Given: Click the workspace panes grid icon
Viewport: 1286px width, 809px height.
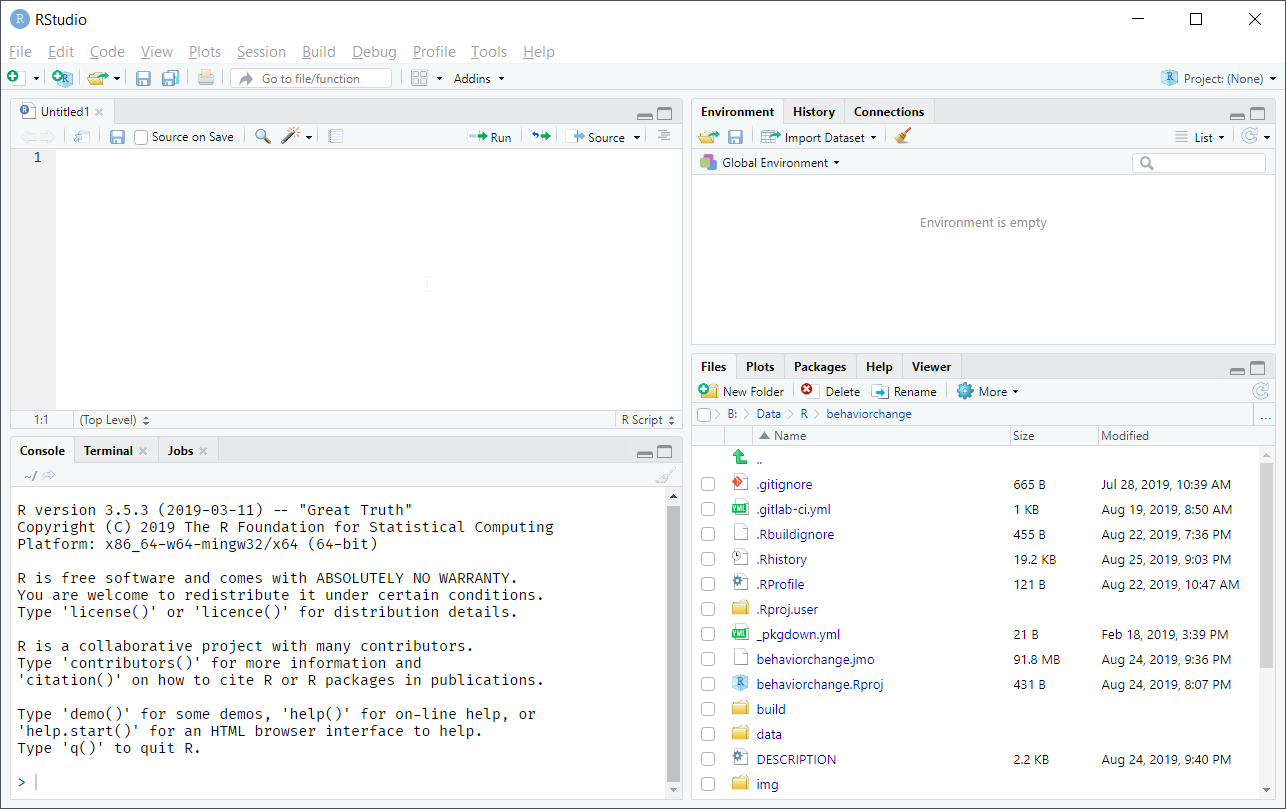Looking at the screenshot, I should (x=419, y=78).
